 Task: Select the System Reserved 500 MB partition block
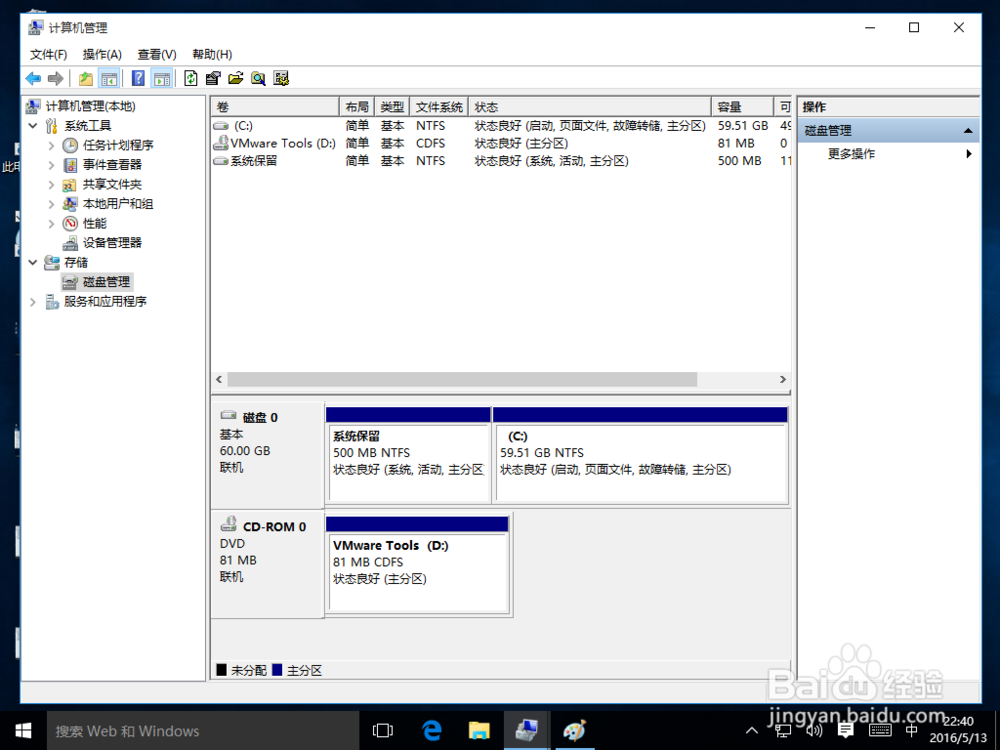(408, 455)
